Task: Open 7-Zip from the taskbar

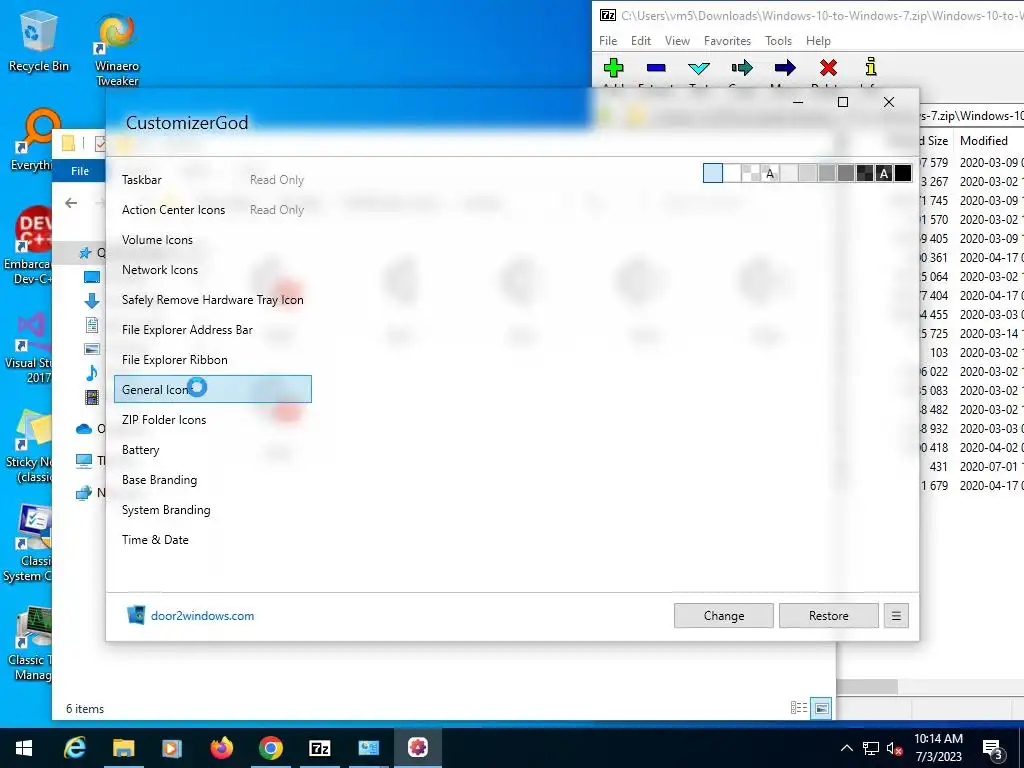Action: tap(319, 748)
